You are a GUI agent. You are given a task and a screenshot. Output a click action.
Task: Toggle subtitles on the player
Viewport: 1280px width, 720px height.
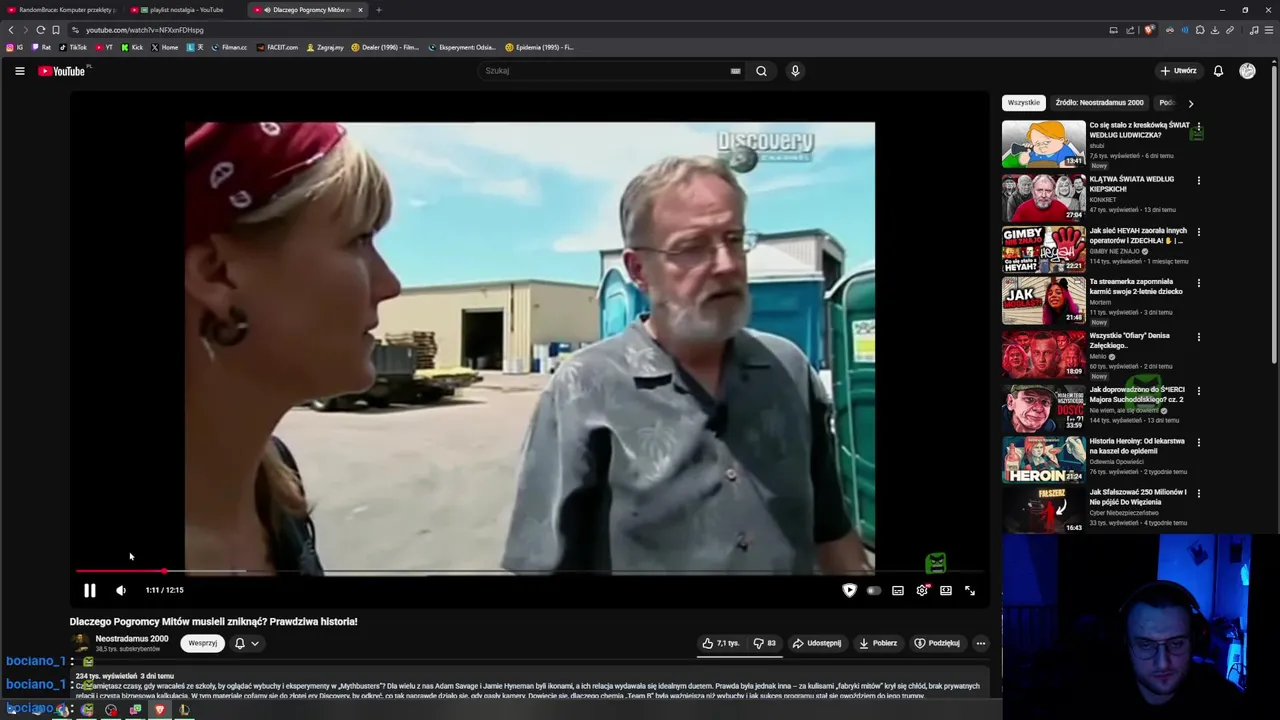click(x=898, y=590)
